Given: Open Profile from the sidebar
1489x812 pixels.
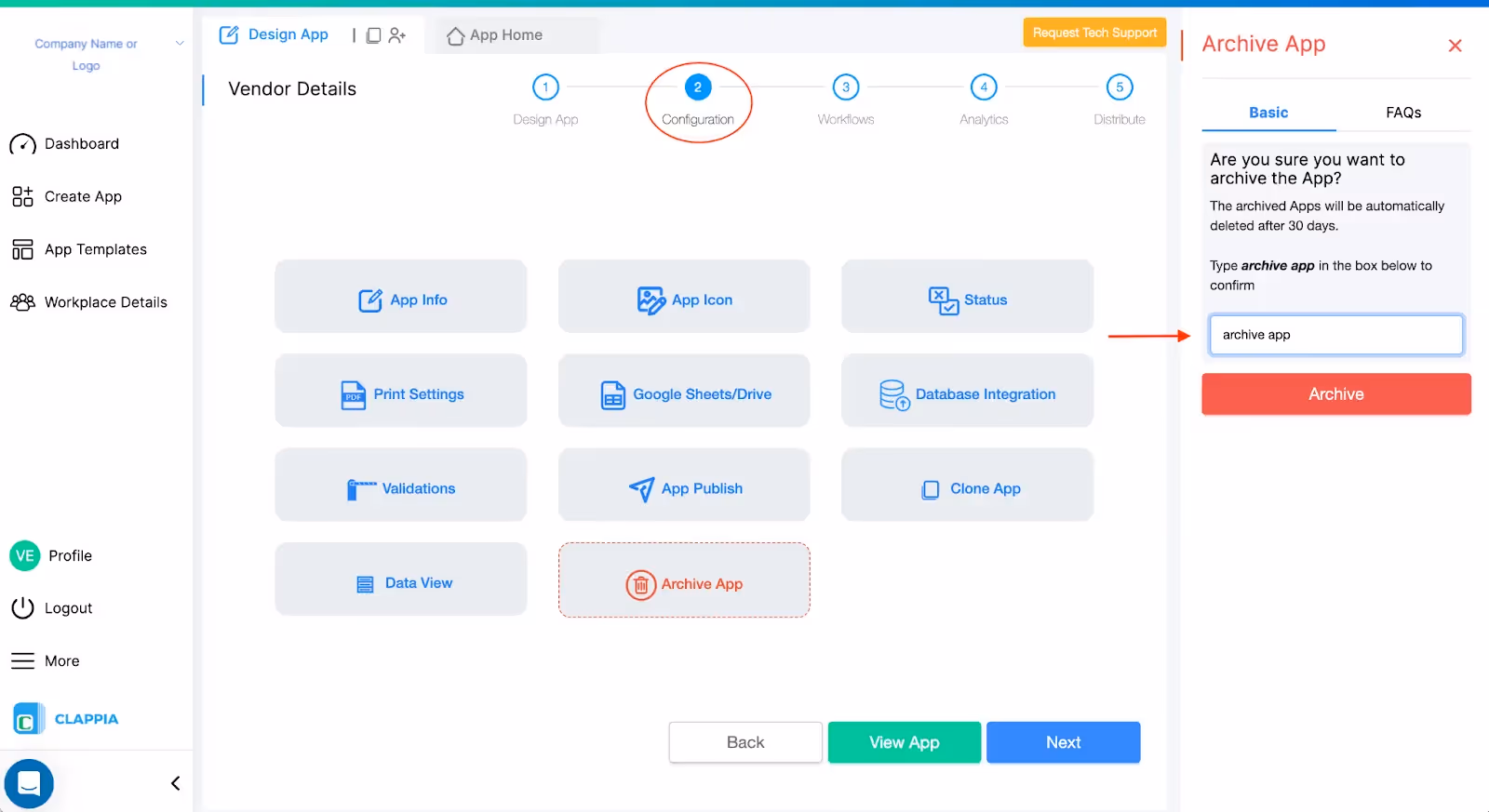Looking at the screenshot, I should [x=70, y=555].
